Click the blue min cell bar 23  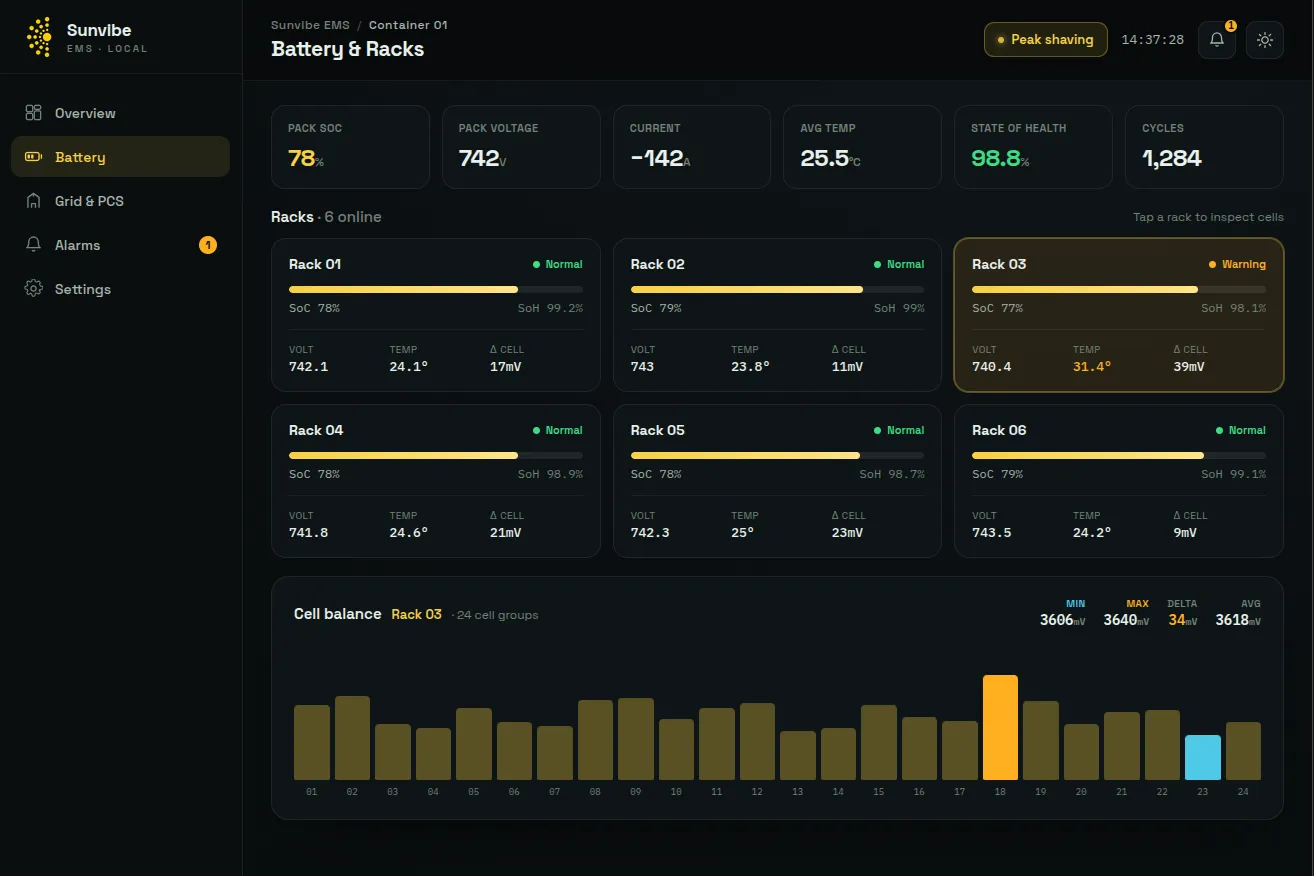pyautogui.click(x=1203, y=757)
